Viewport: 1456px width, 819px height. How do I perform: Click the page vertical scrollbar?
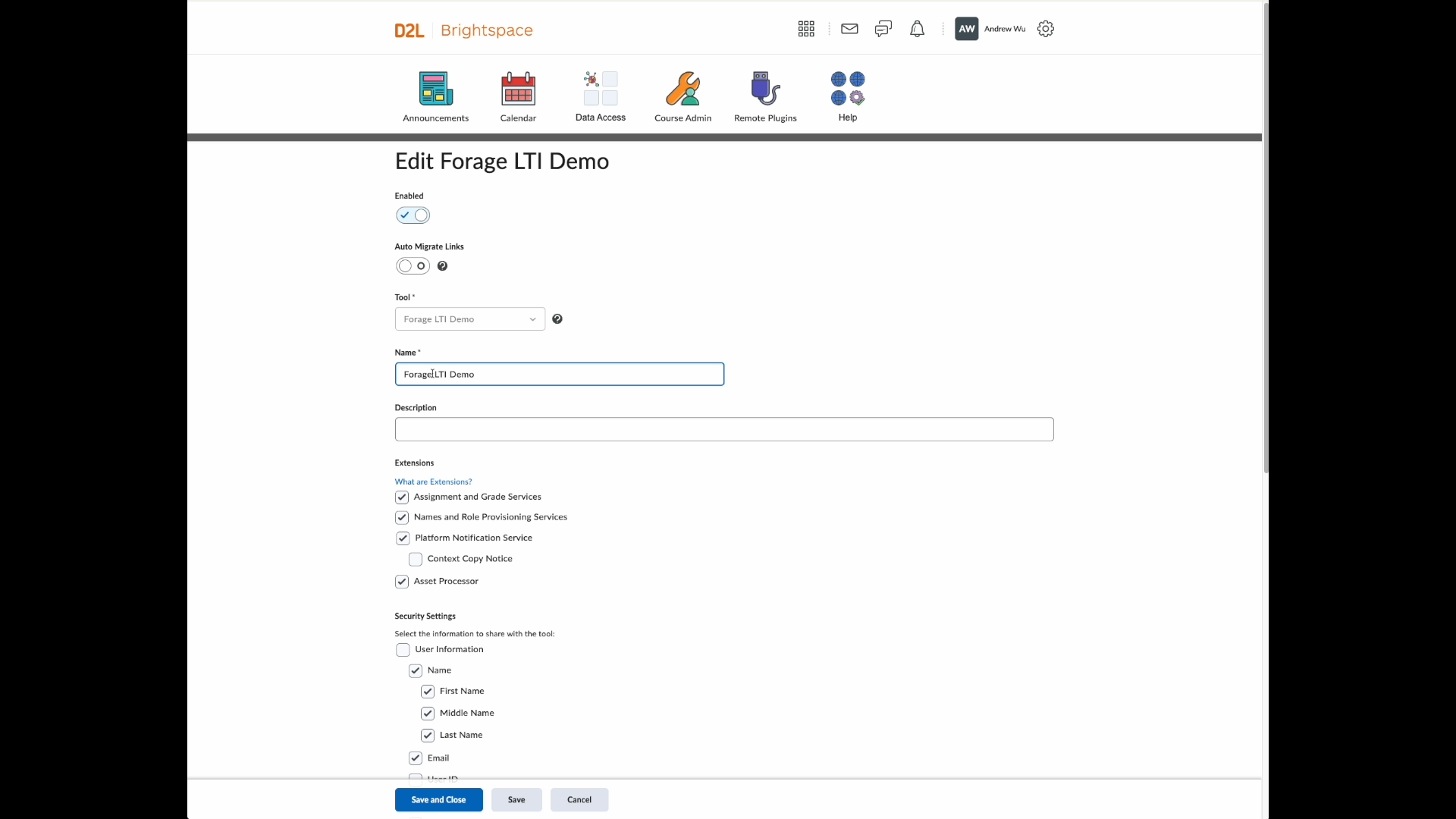1266,237
